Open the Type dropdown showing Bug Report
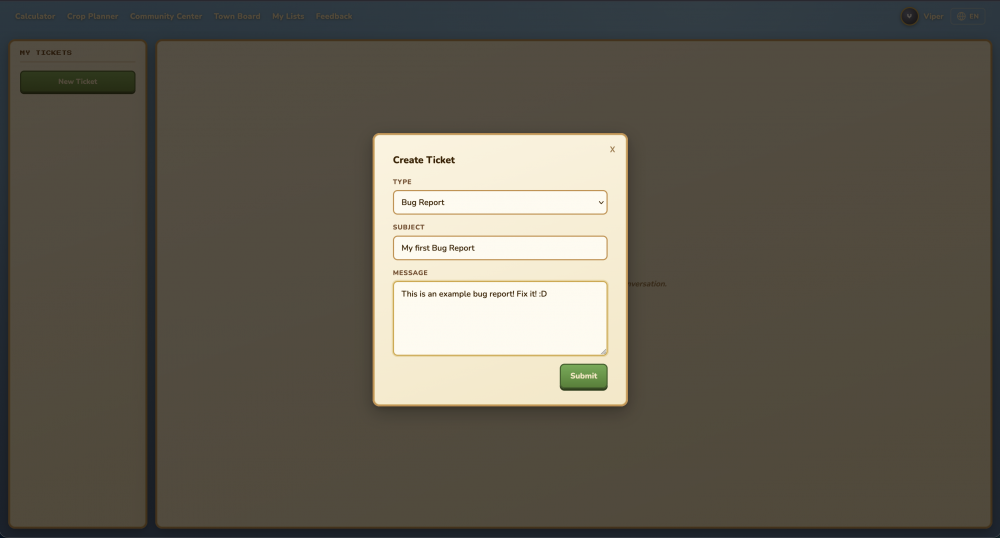Image resolution: width=1000 pixels, height=538 pixels. tap(499, 202)
